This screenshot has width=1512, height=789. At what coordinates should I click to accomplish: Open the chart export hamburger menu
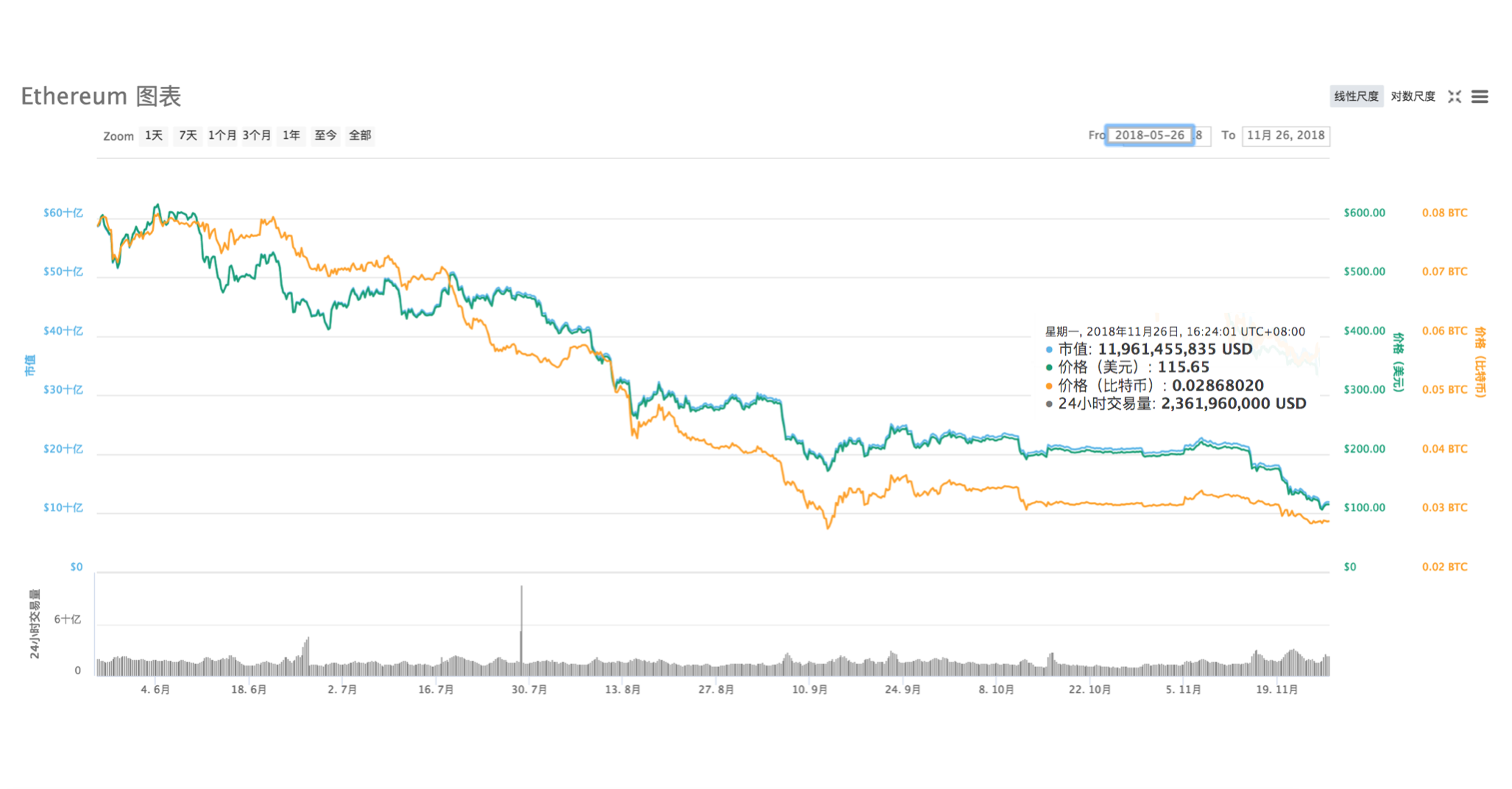pos(1479,96)
